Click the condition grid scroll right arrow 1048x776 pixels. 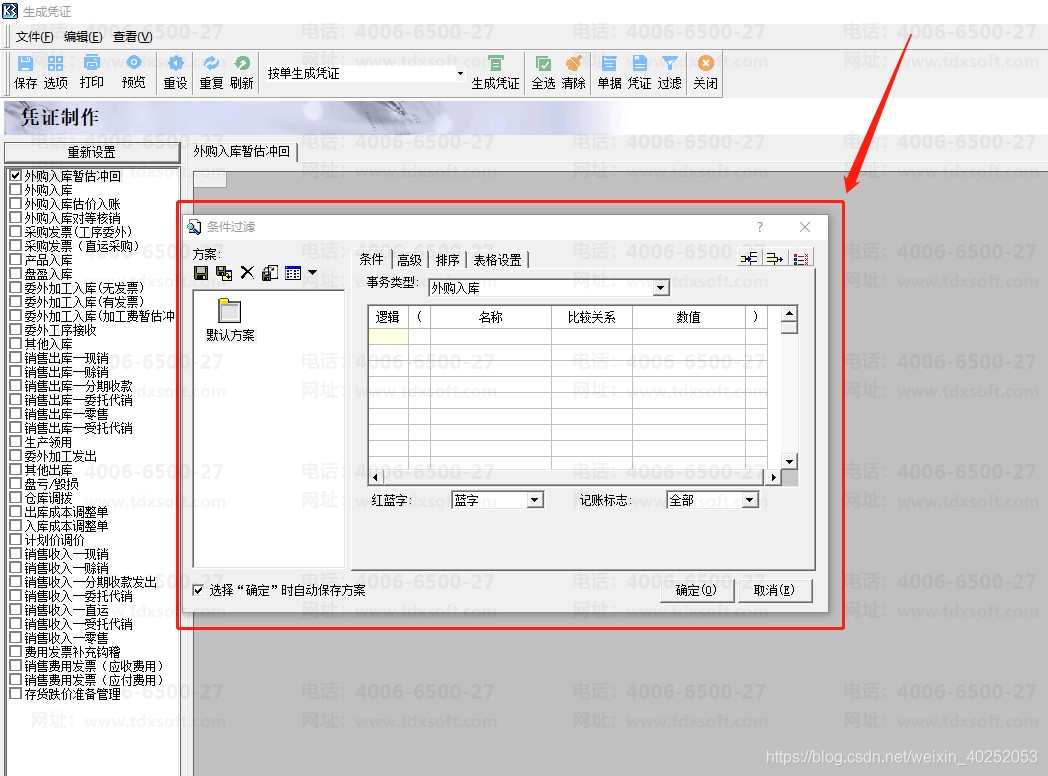click(773, 477)
